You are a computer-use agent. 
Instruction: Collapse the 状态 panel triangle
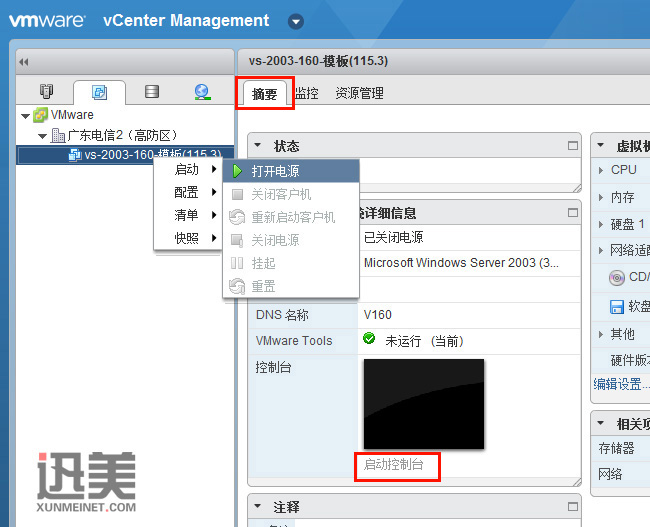[258, 145]
